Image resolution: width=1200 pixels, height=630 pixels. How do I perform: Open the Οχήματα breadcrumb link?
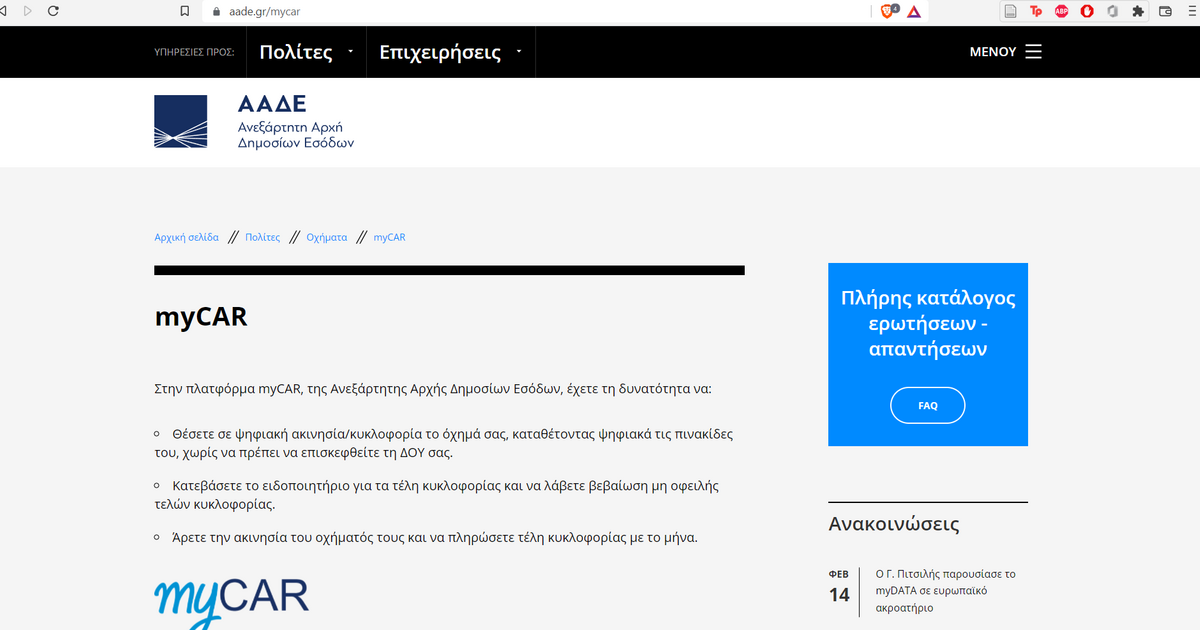point(326,237)
